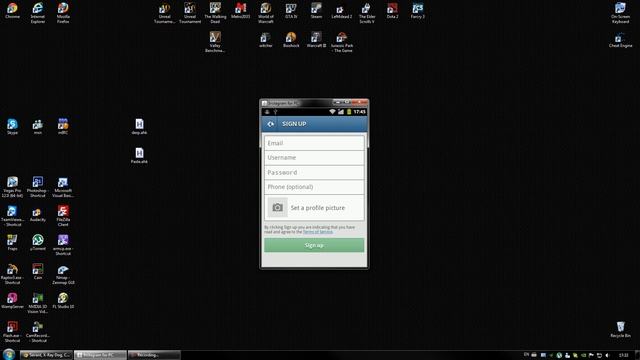
Task: Launch the NVIDIA 3D Vision shortcut
Action: pos(38,302)
